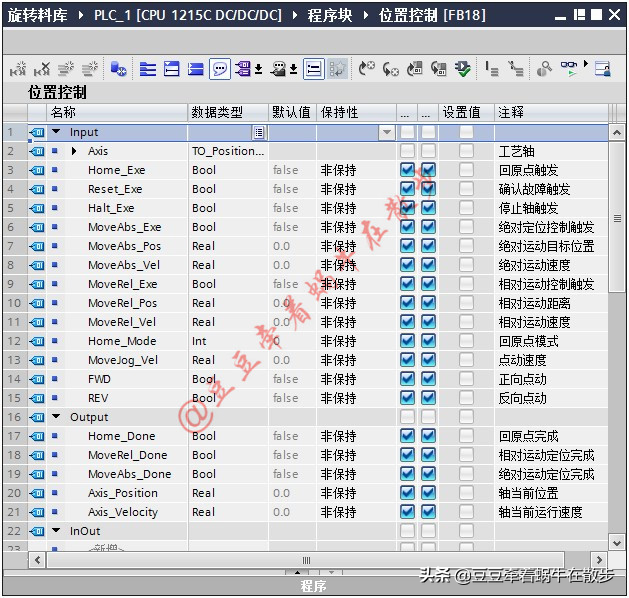Open dropdown arrow beside comments icon
This screenshot has height=598, width=629.
(293, 70)
